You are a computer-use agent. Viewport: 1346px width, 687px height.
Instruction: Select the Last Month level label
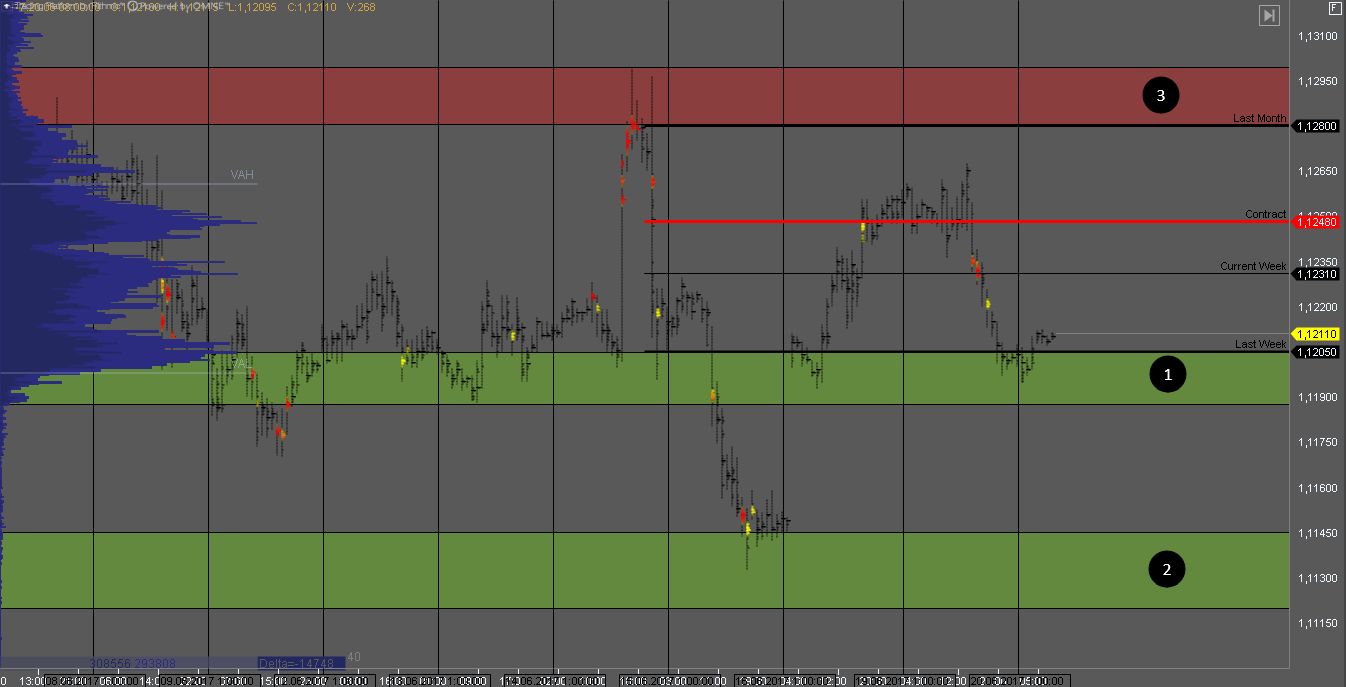(1259, 118)
